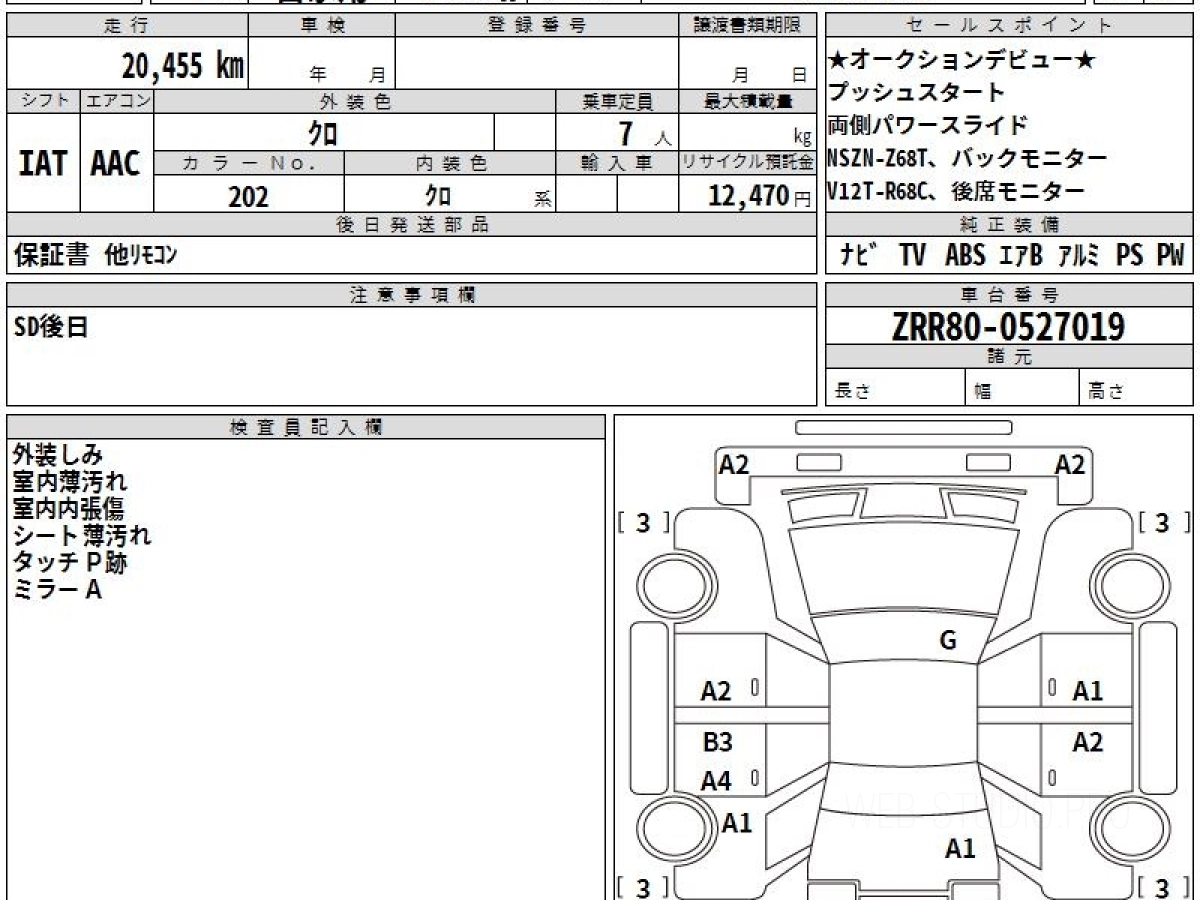Click the PW equipment label
The image size is (1200, 900).
coord(1170,256)
